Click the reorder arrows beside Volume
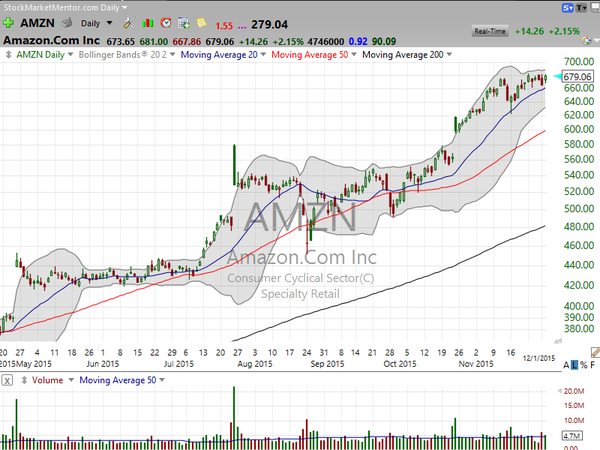 coord(24,380)
